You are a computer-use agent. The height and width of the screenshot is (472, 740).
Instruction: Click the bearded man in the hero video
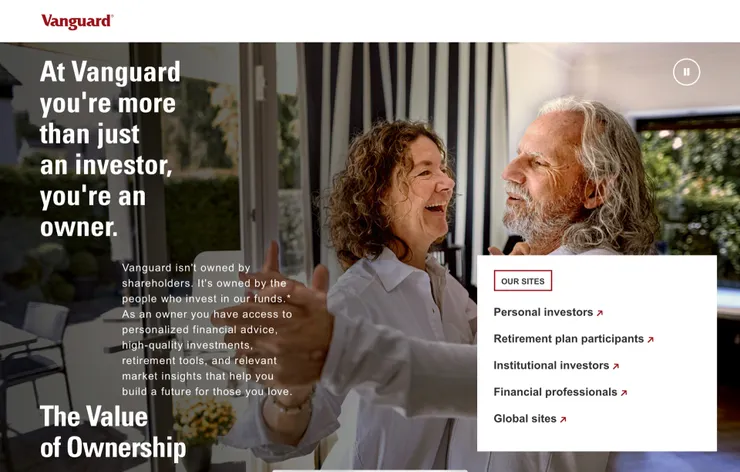tap(580, 179)
